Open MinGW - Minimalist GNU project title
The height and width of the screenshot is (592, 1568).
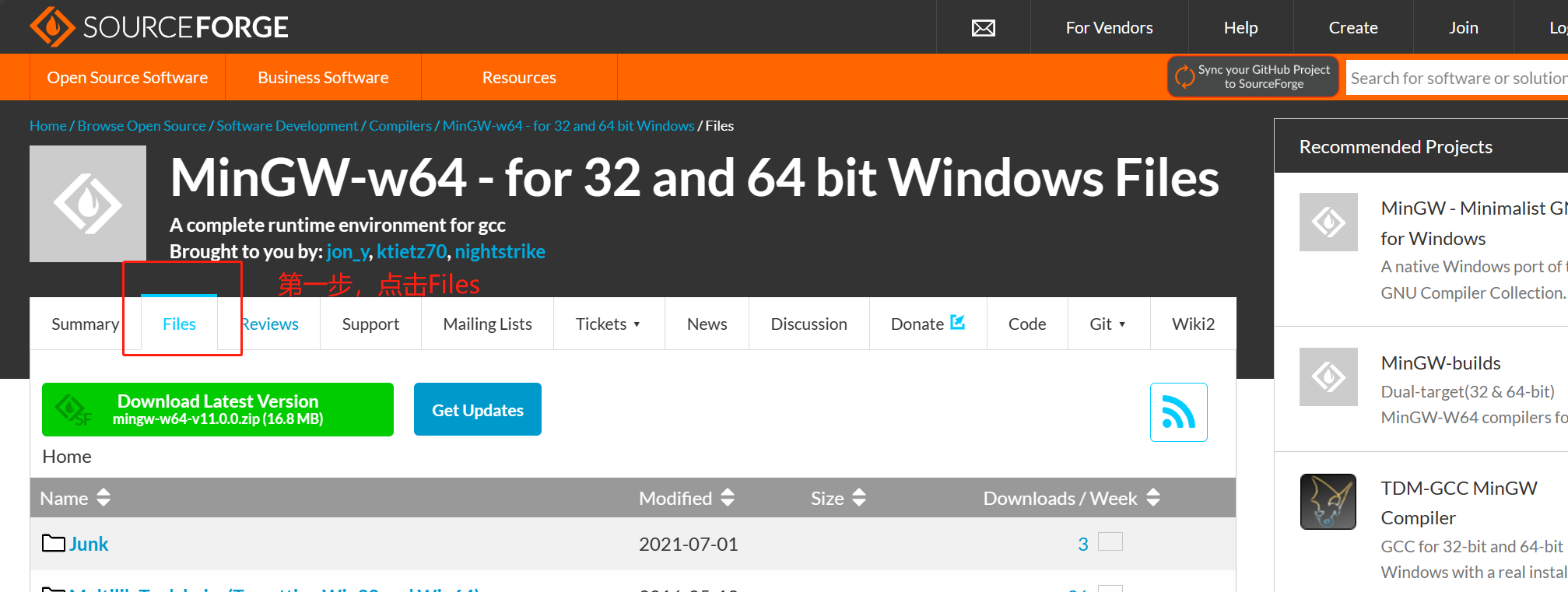1474,222
